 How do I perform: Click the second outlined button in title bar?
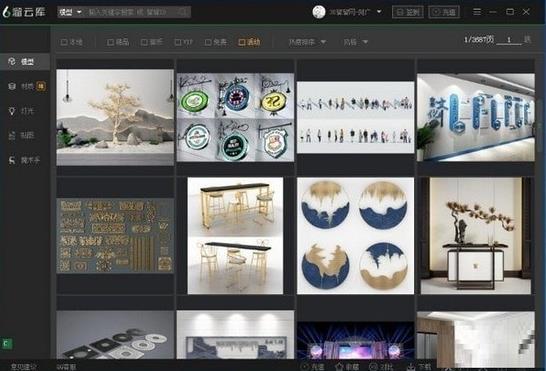444,12
